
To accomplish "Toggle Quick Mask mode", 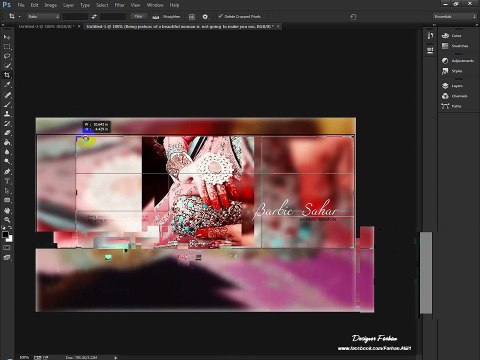I will pos(7,248).
